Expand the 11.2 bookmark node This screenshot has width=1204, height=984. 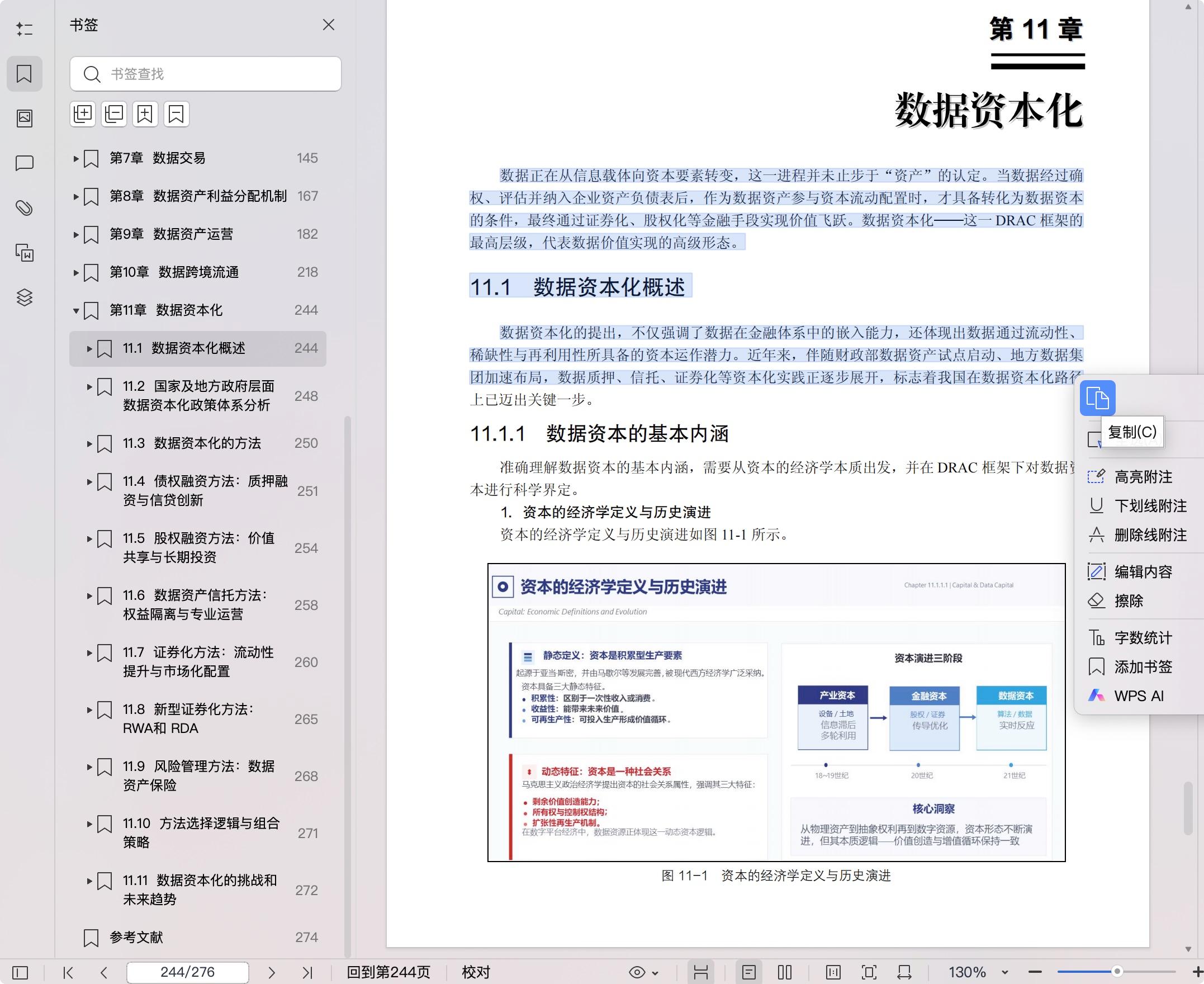pyautogui.click(x=89, y=386)
